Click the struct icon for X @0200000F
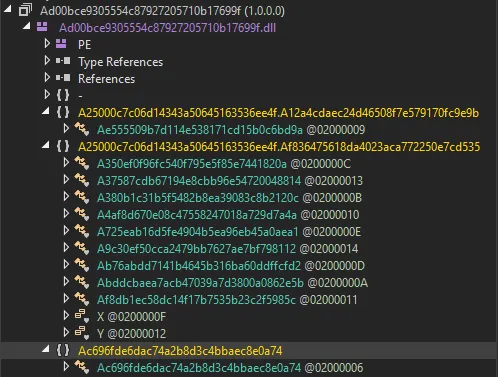 82,316
